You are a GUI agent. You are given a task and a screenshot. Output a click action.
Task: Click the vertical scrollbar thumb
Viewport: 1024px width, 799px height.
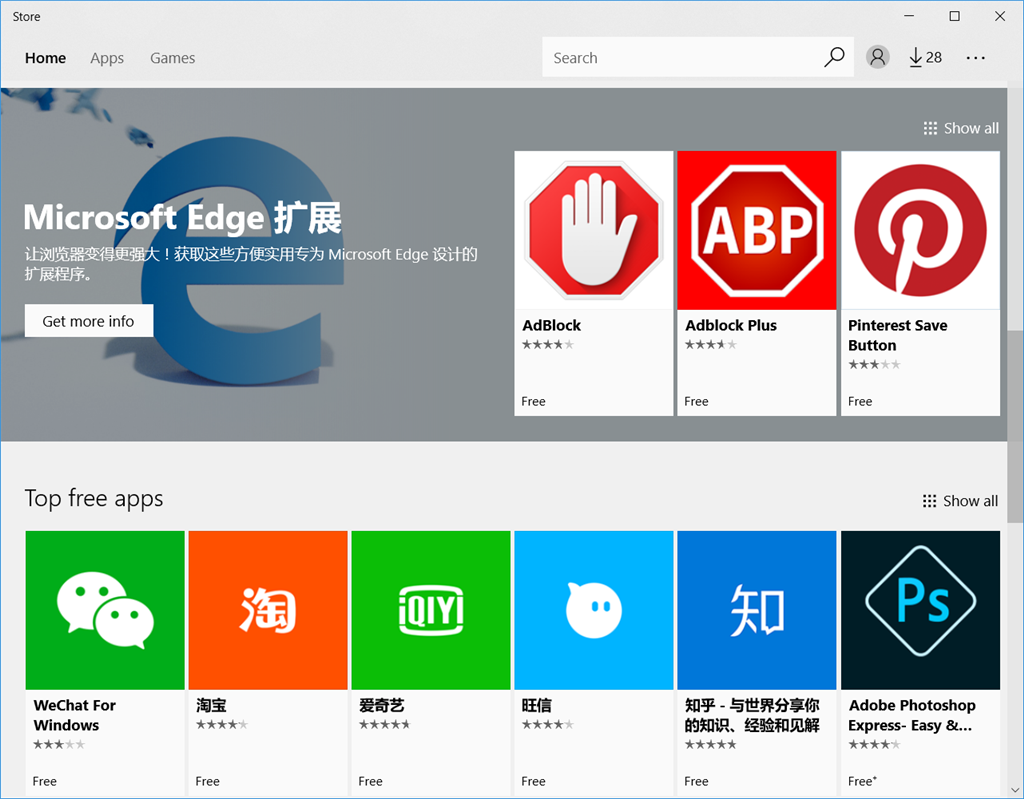pyautogui.click(x=1016, y=427)
